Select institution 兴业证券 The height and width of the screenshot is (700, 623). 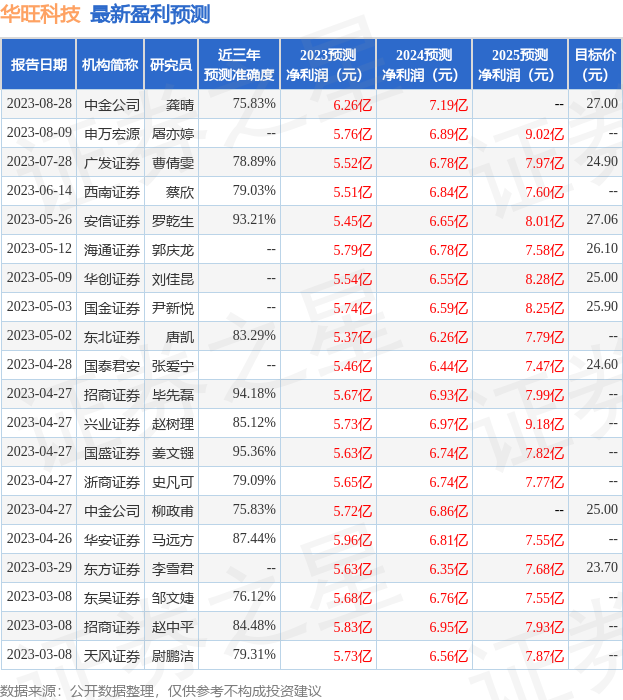112,424
